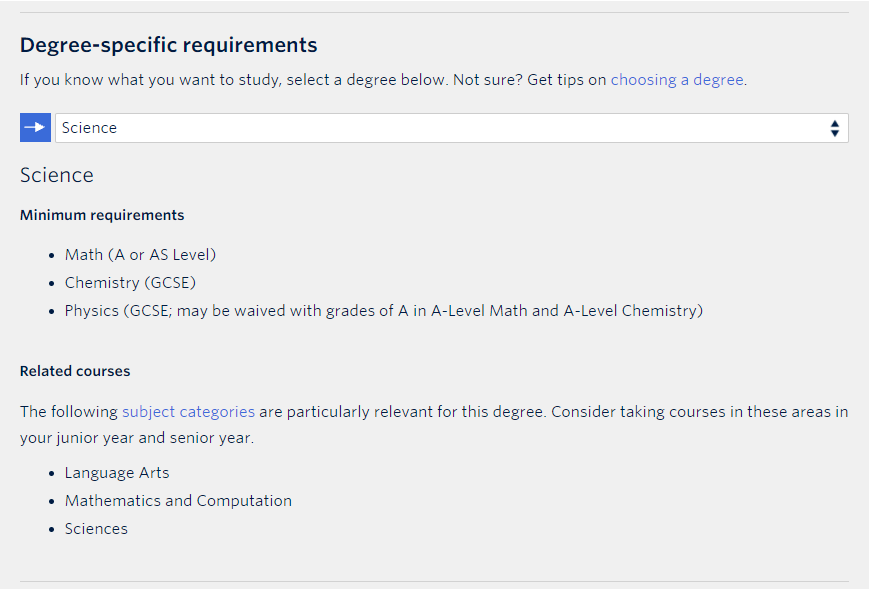
Task: Click the bullet point before 'Language Arts'
Action: 52,474
